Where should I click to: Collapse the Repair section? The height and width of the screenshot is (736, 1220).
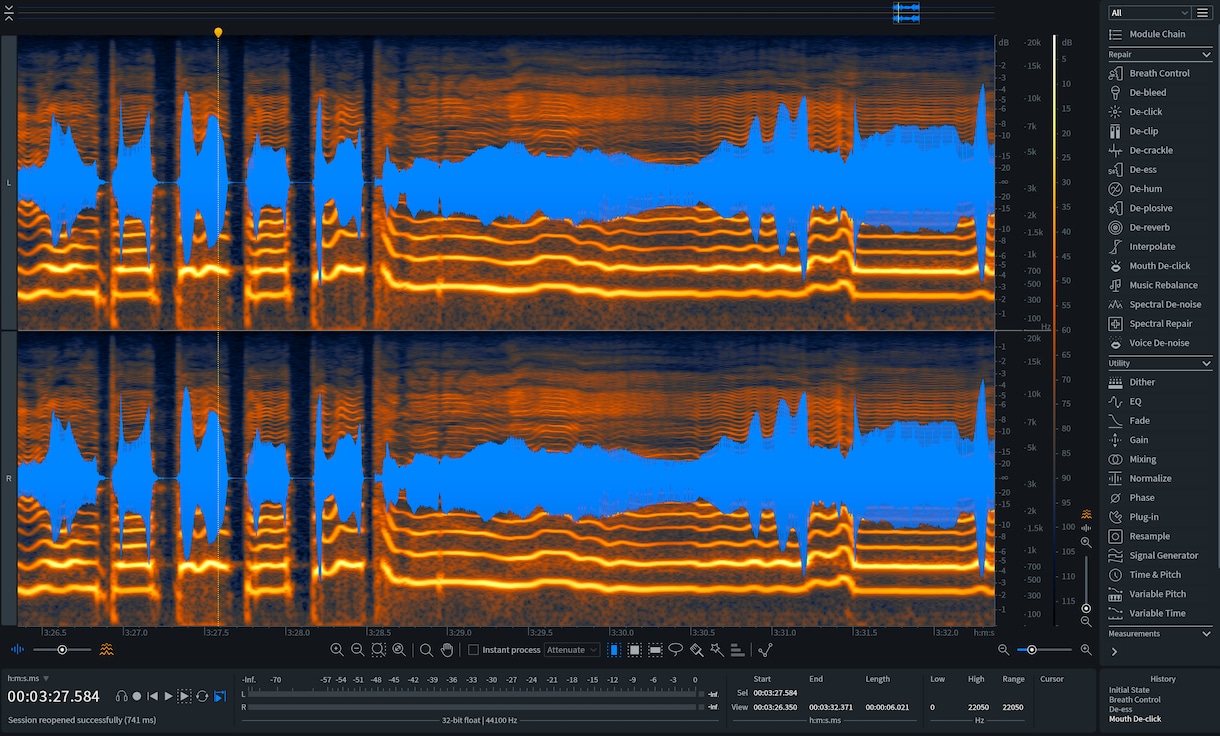point(1207,54)
